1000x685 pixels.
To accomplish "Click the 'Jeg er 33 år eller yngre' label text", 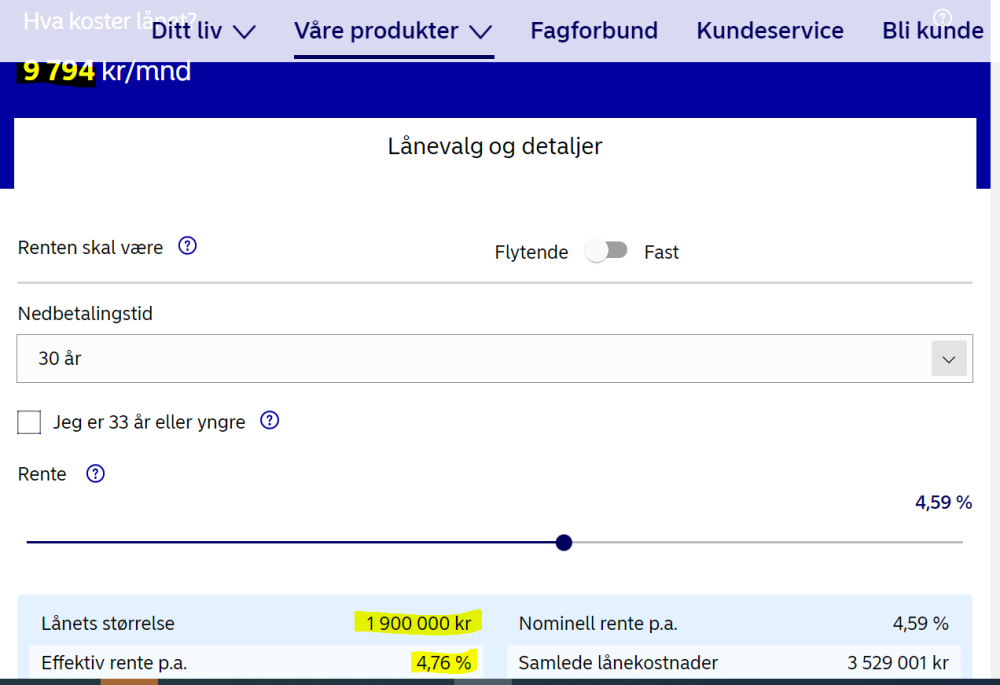I will (x=149, y=422).
